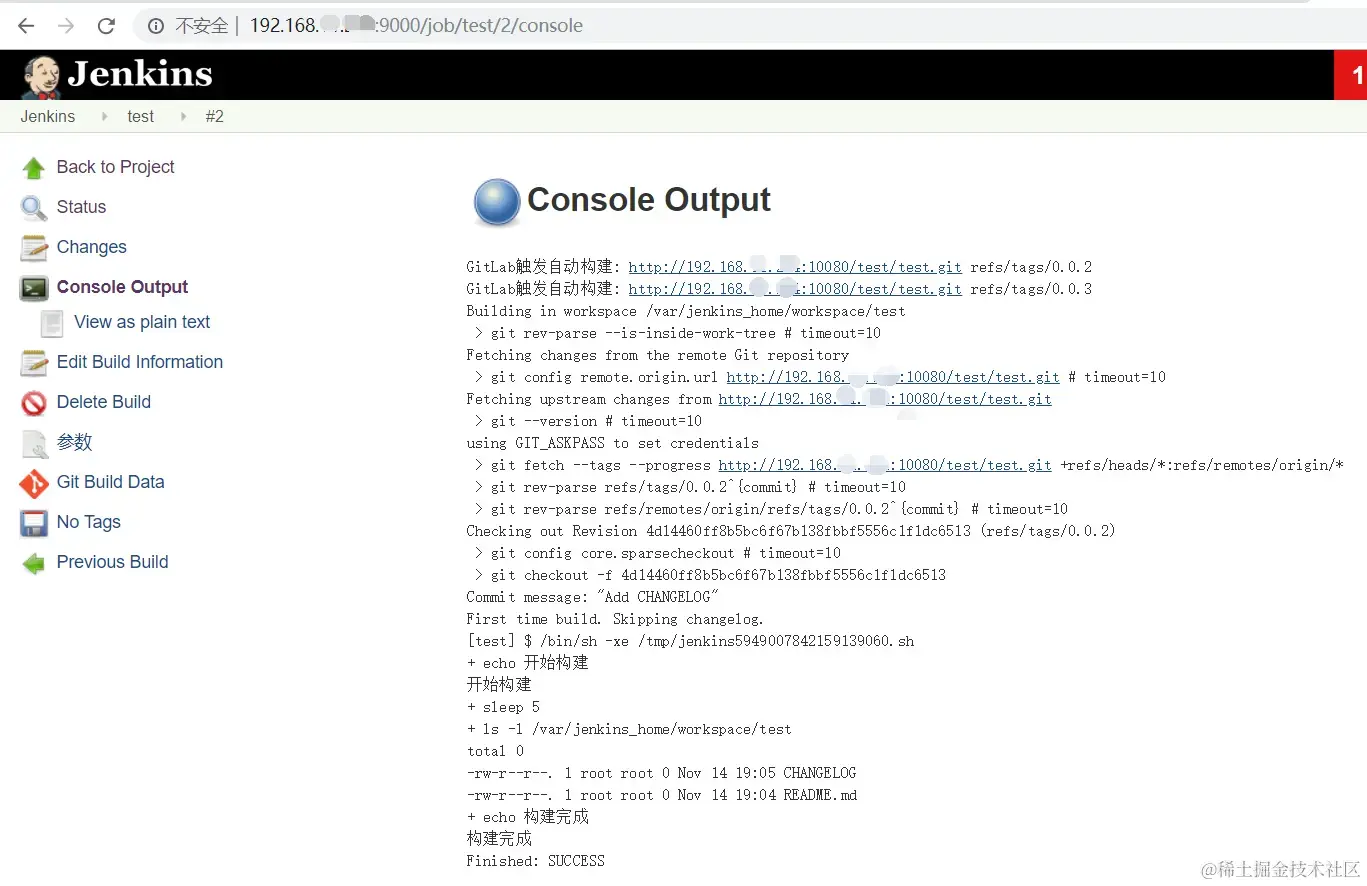Click the Building in workspace line
The image size is (1367, 886).
pos(686,311)
